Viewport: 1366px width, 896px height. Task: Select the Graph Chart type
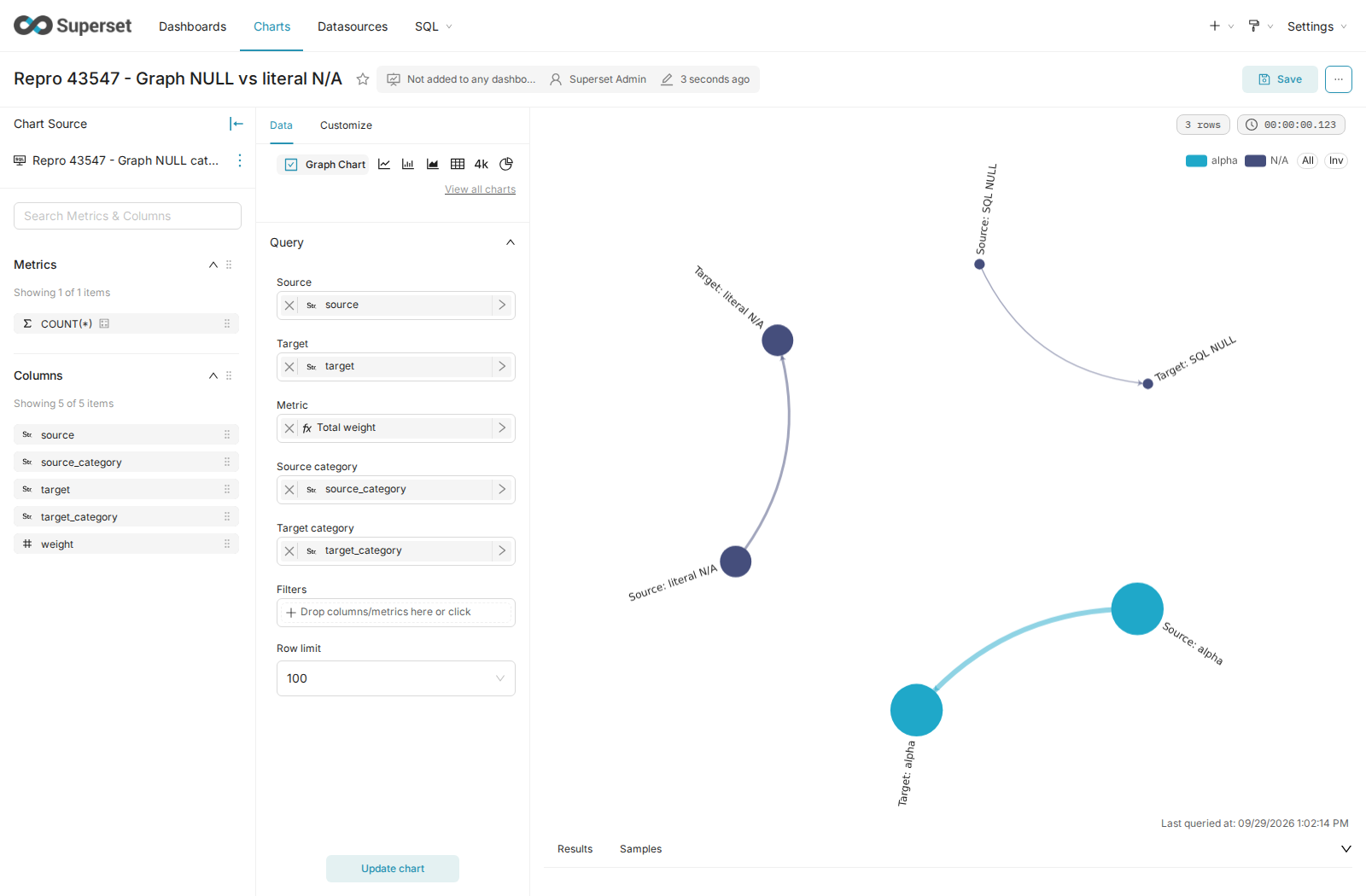pos(324,165)
